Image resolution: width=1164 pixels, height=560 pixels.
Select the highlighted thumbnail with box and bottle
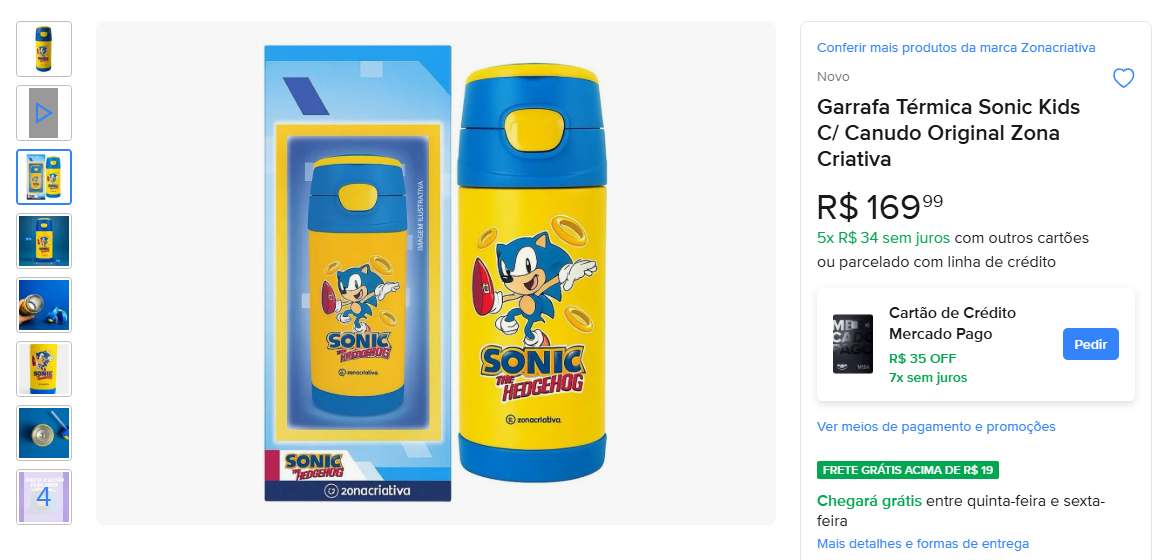click(44, 177)
